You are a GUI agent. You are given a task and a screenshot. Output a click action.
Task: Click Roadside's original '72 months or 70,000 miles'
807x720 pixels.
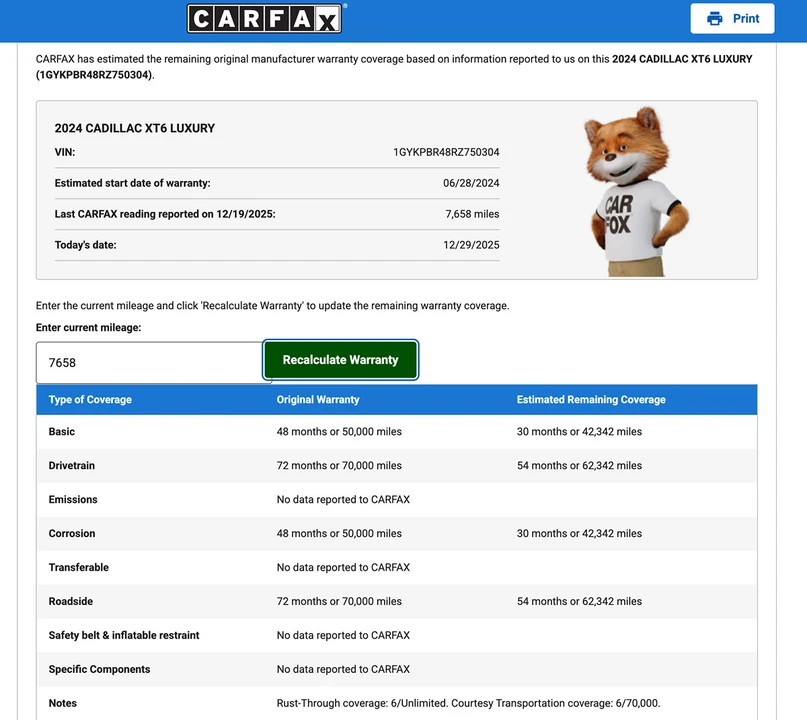pyautogui.click(x=339, y=602)
